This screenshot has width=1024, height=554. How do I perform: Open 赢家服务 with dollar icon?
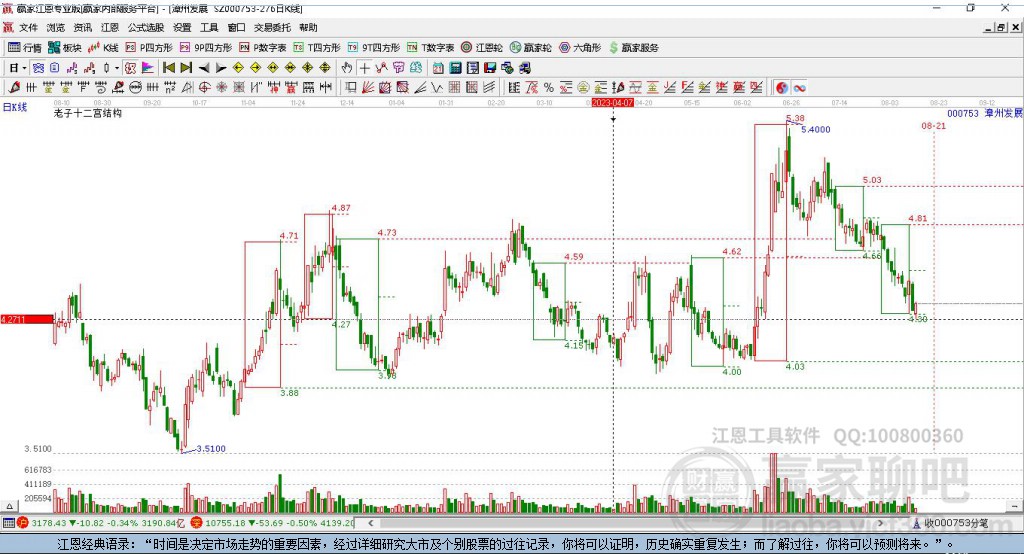pyautogui.click(x=633, y=48)
